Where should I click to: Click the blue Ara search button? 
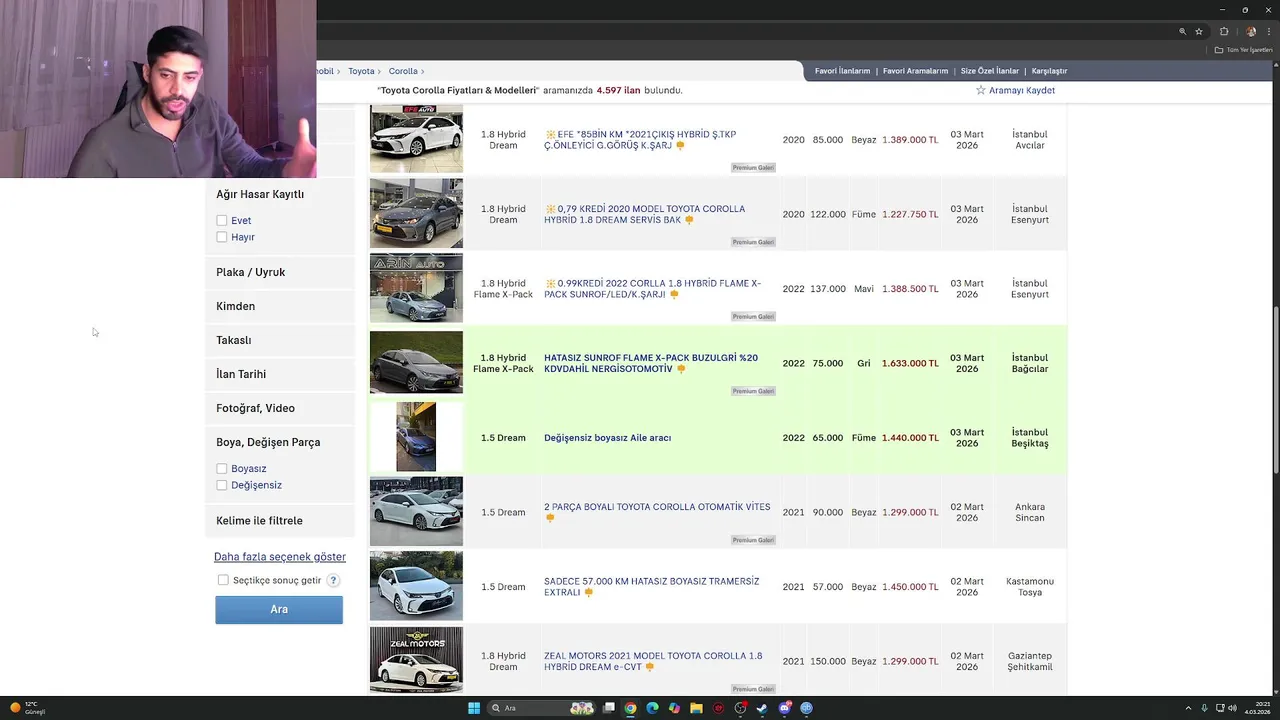coord(279,609)
